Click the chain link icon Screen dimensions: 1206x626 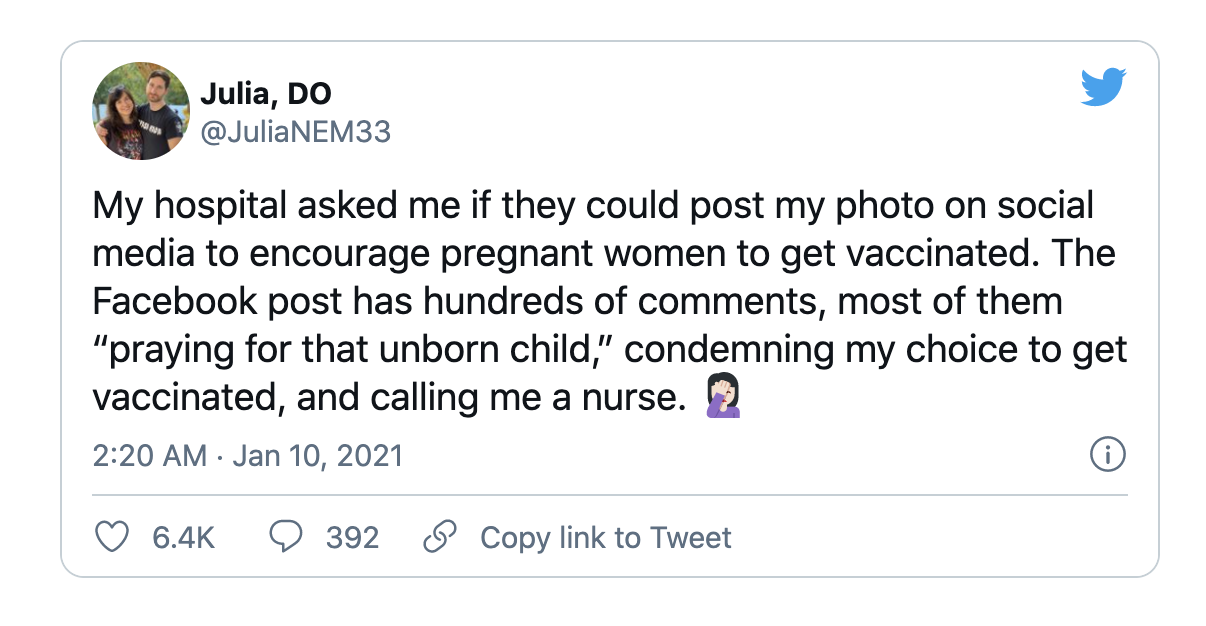pyautogui.click(x=440, y=538)
